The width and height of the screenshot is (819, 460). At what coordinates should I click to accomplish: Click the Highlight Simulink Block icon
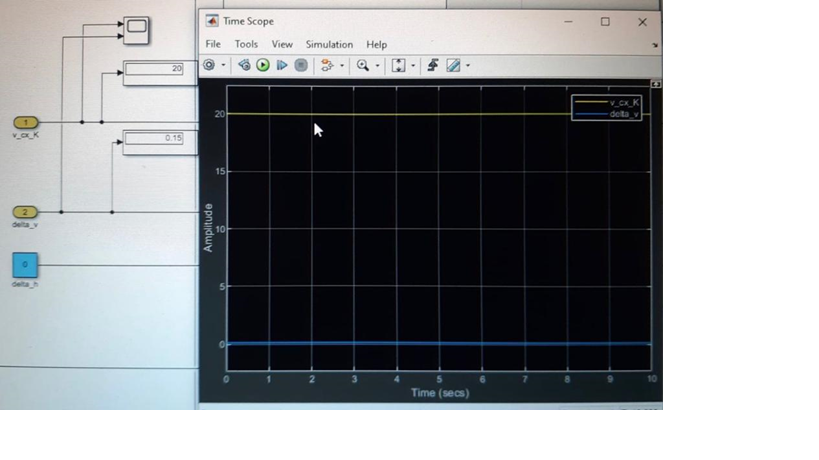click(327, 65)
